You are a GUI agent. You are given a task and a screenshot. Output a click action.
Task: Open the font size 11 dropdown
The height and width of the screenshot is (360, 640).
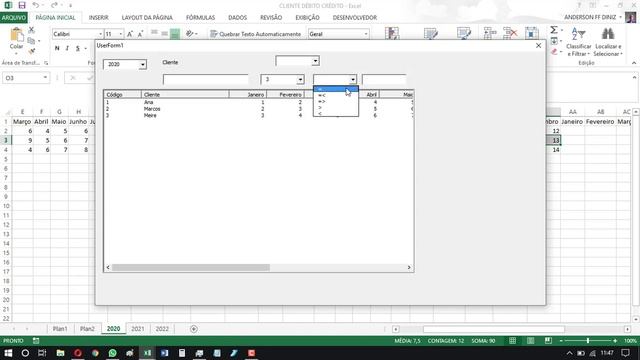click(120, 34)
